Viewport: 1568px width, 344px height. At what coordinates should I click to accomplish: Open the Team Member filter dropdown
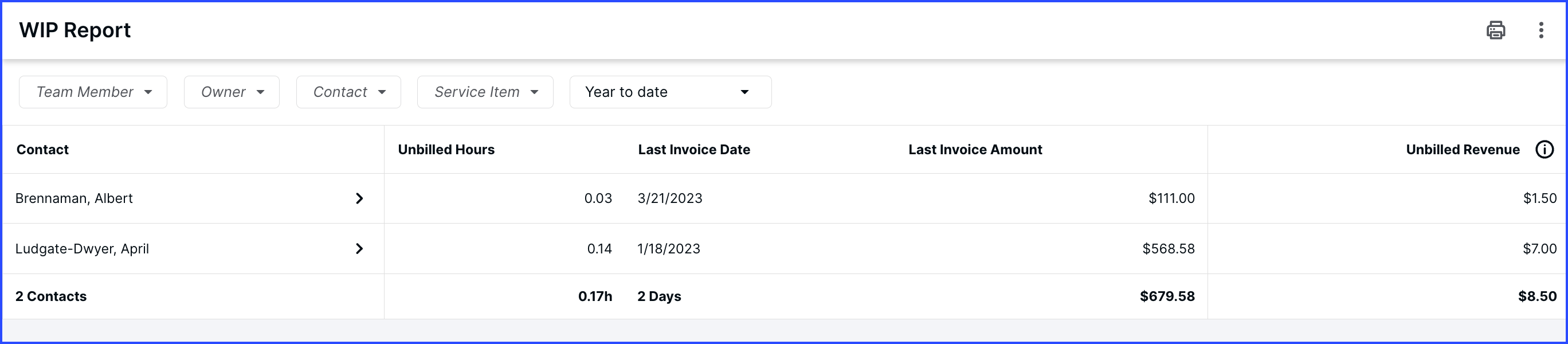pos(93,92)
